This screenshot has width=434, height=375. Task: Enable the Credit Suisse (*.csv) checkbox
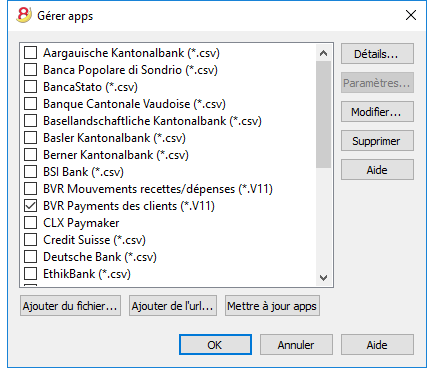pyautogui.click(x=30, y=240)
